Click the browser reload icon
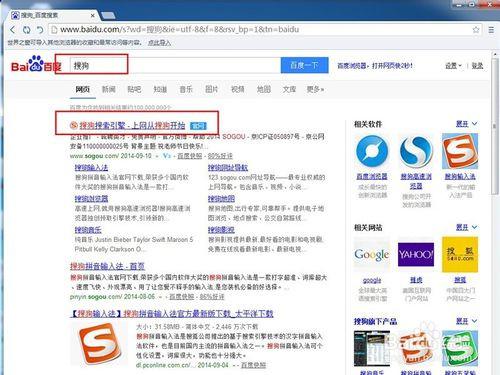The image size is (500, 375). click(26, 30)
